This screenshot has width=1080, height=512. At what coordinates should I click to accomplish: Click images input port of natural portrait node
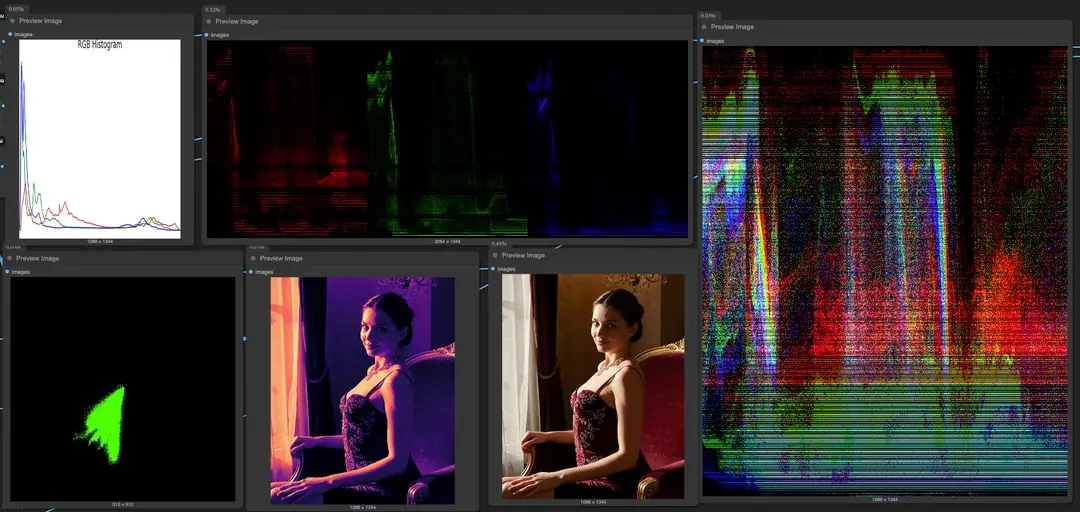(492, 269)
